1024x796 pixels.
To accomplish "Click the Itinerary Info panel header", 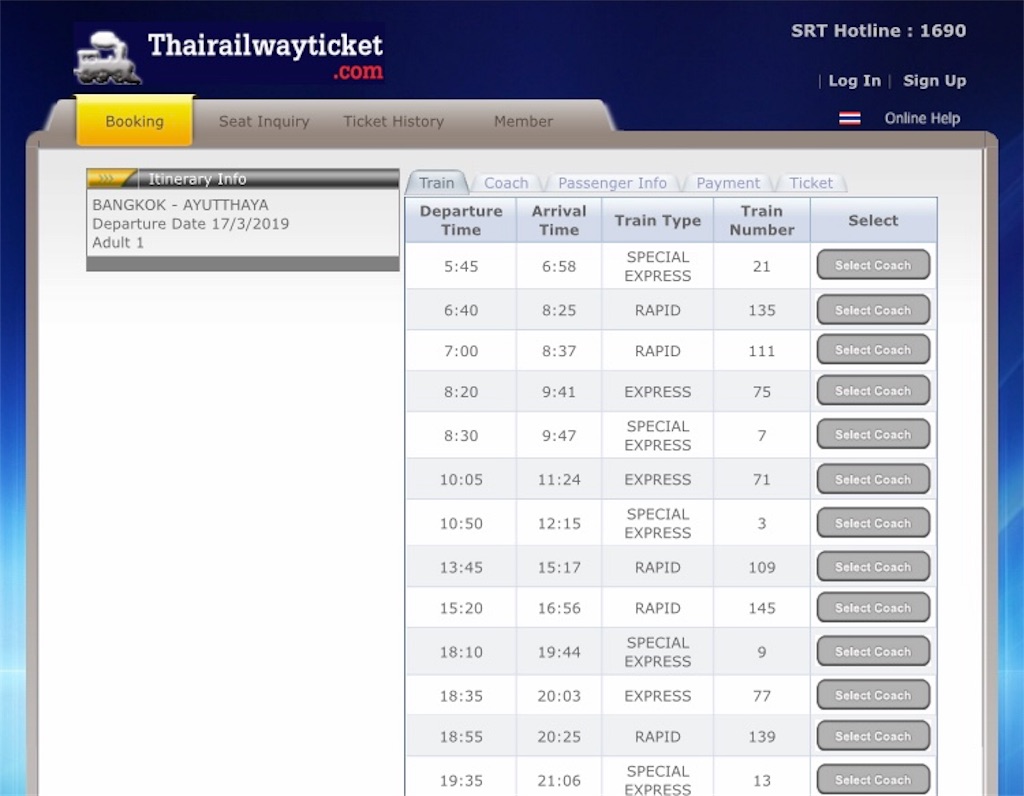I will 243,178.
